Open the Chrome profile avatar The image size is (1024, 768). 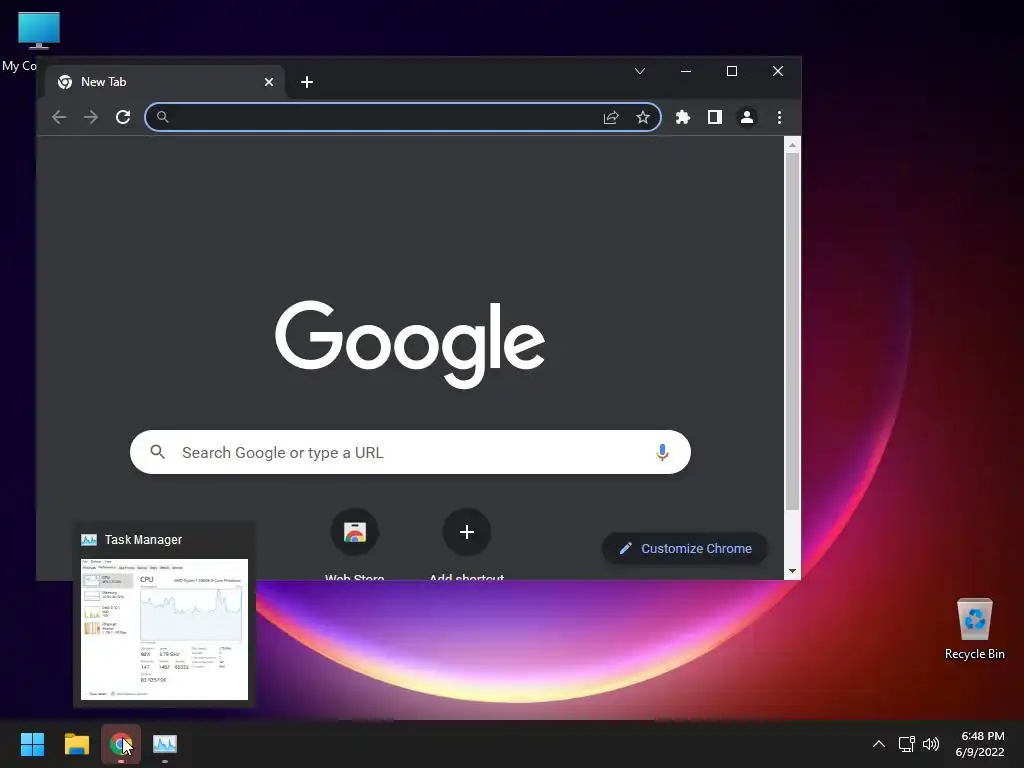(746, 117)
